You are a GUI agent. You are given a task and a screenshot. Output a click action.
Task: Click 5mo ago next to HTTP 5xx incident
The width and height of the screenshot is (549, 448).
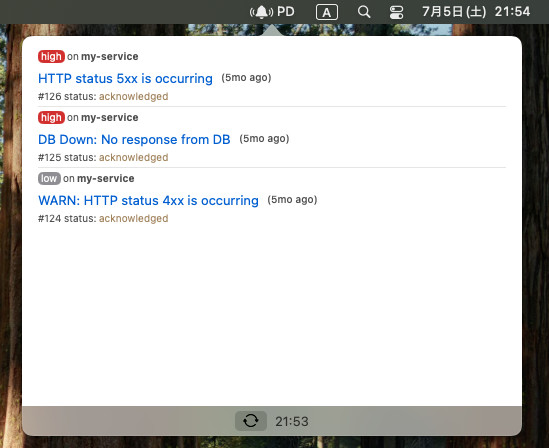246,77
